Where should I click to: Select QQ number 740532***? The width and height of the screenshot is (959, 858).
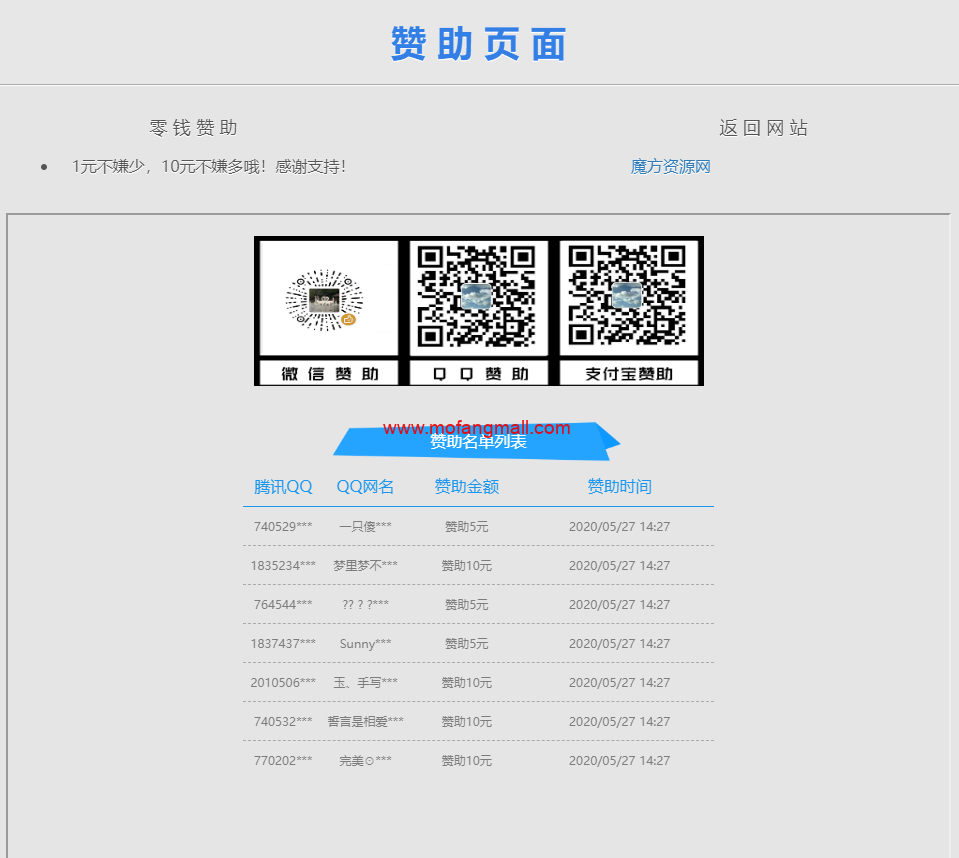coord(283,722)
